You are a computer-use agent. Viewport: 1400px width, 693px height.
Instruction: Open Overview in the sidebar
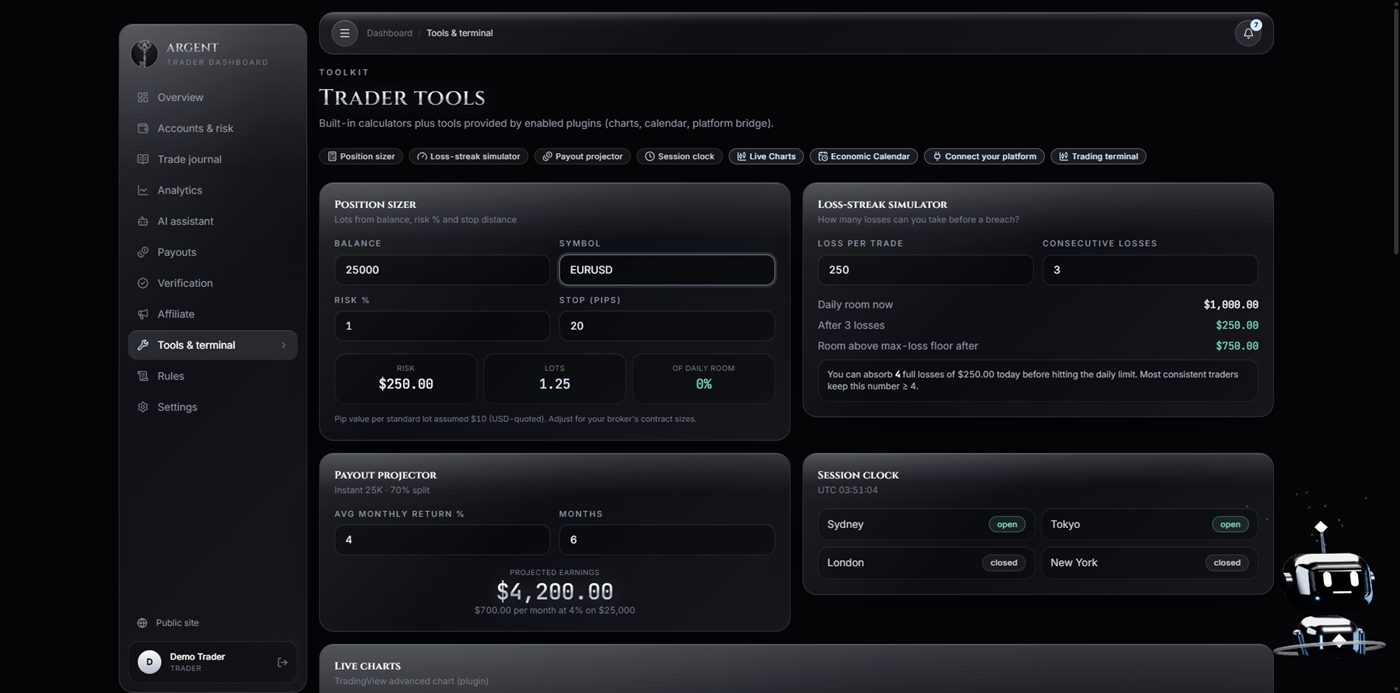tap(213, 97)
